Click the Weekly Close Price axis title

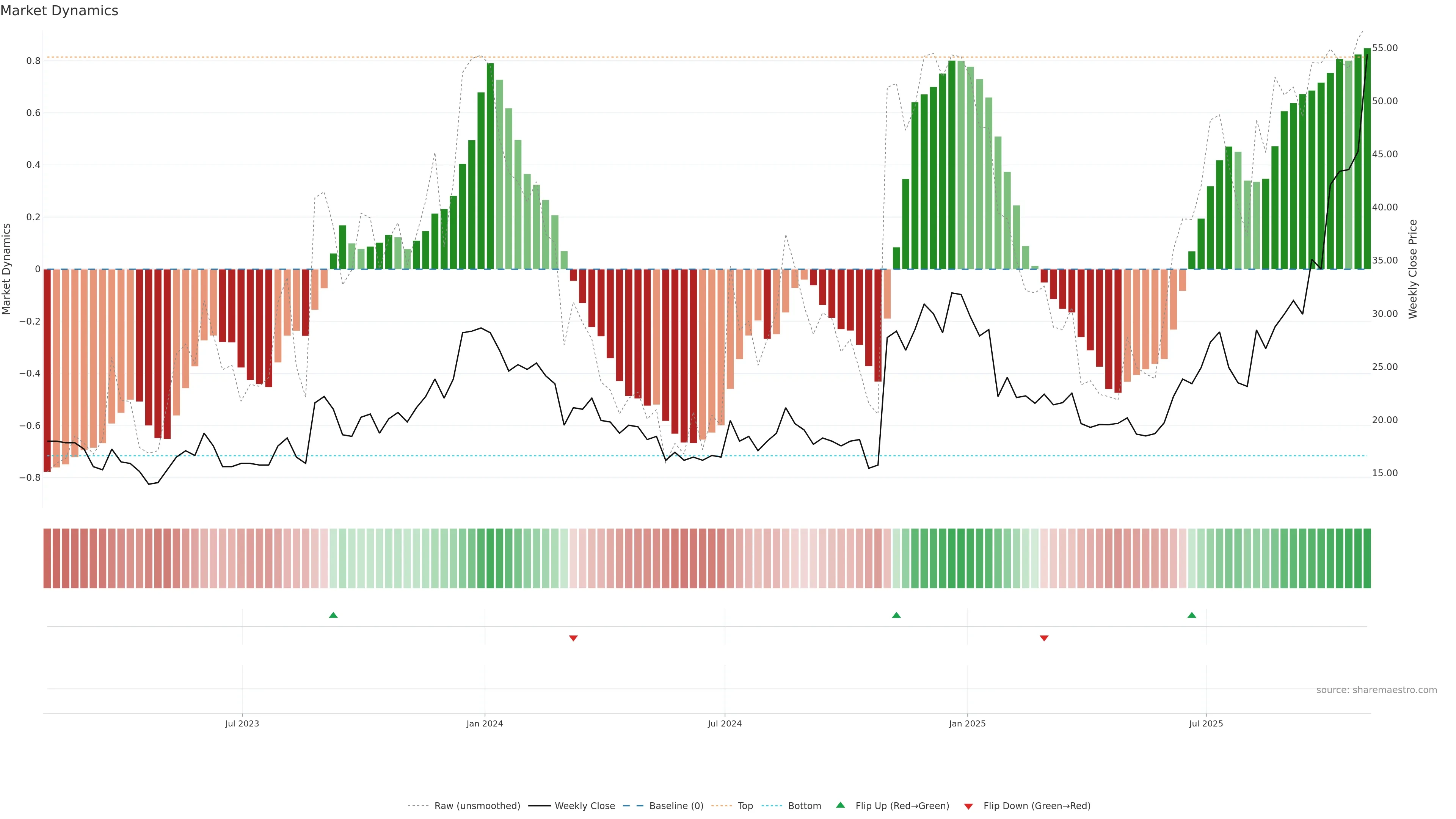1413,269
